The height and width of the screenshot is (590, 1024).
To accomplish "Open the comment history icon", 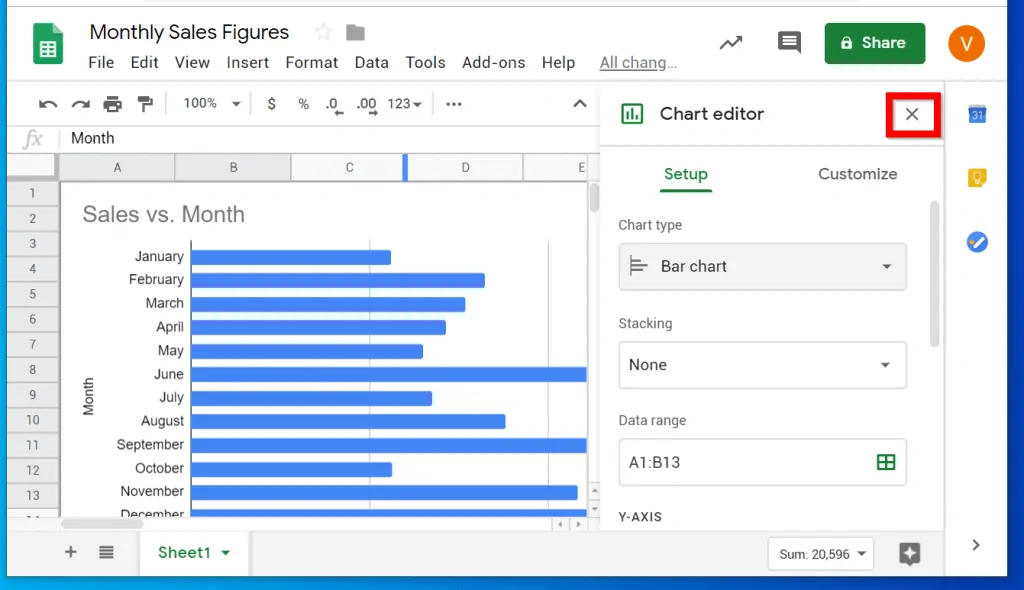I will [x=789, y=43].
